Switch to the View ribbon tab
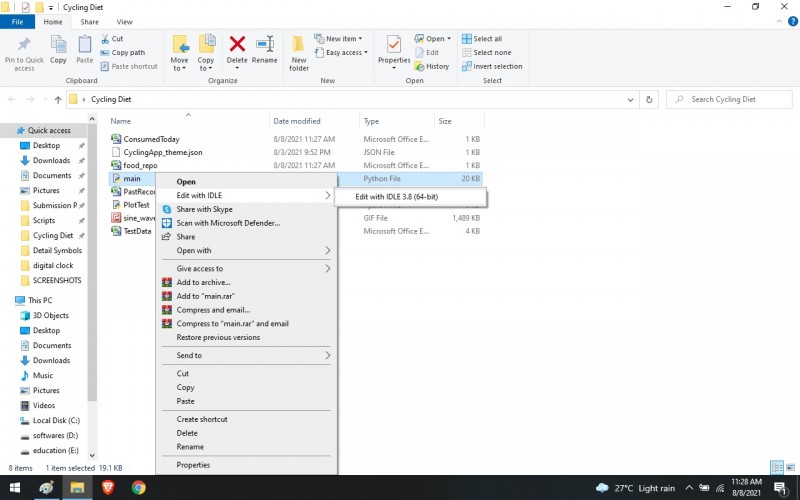800x500 pixels. point(124,22)
